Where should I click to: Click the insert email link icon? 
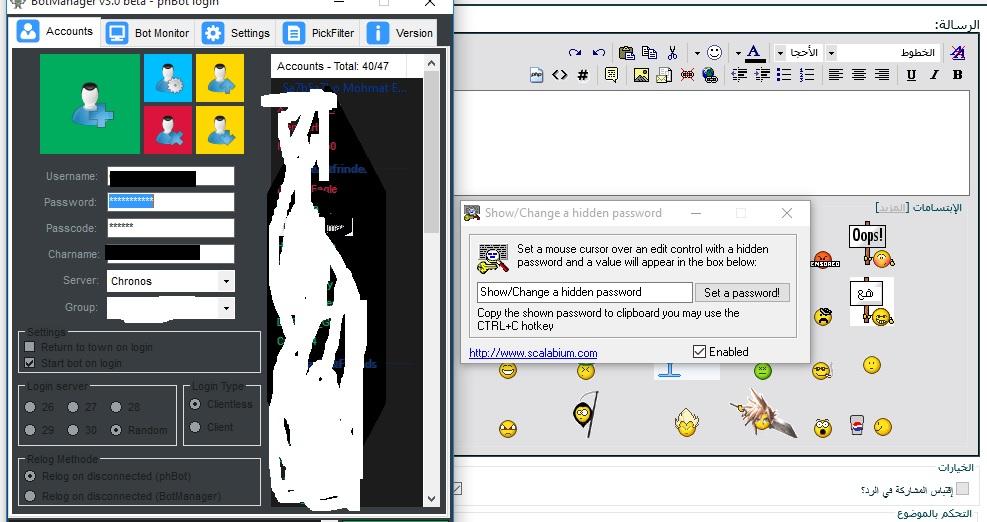(x=664, y=75)
